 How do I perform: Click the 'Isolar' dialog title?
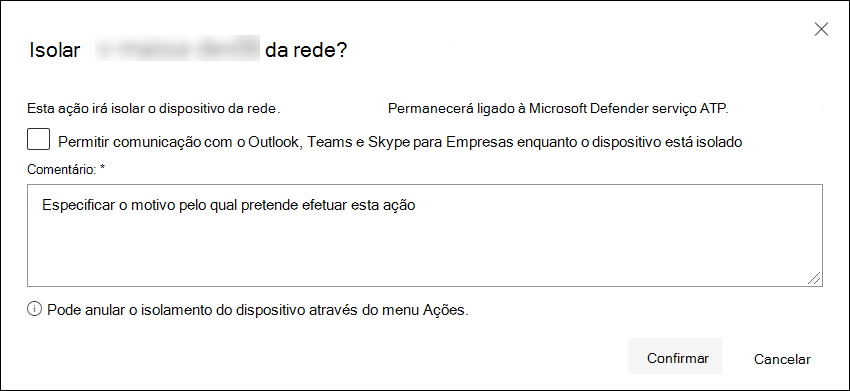pyautogui.click(x=55, y=50)
